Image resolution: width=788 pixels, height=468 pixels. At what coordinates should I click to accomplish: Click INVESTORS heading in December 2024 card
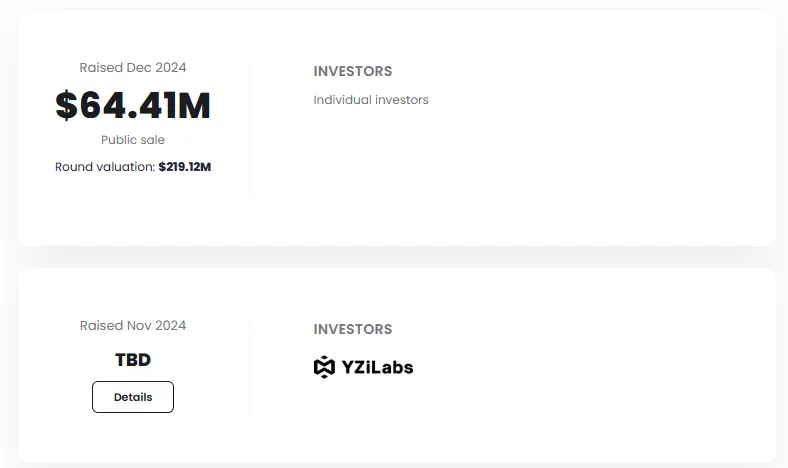[x=353, y=71]
